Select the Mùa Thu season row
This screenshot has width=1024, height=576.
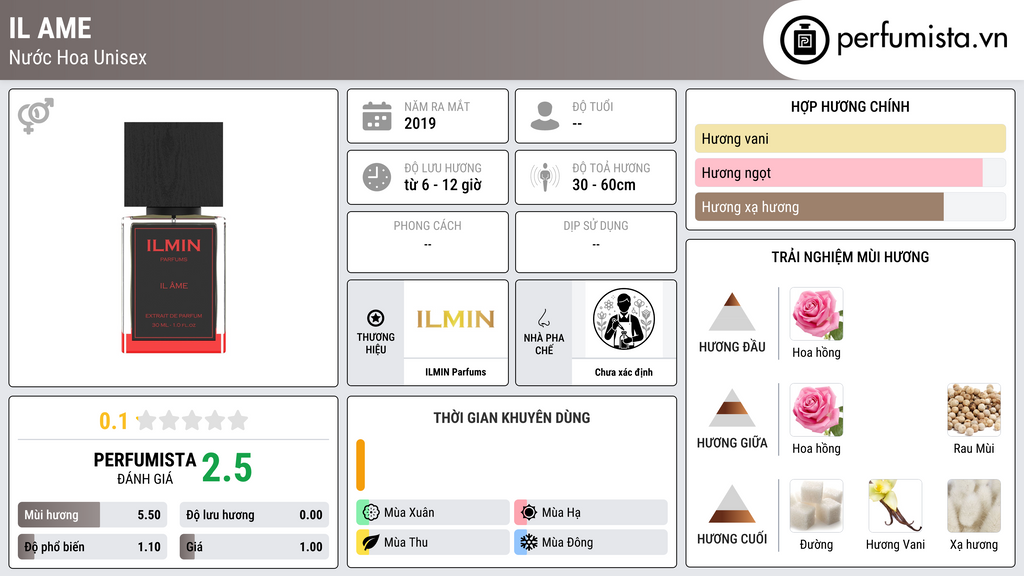pos(433,542)
